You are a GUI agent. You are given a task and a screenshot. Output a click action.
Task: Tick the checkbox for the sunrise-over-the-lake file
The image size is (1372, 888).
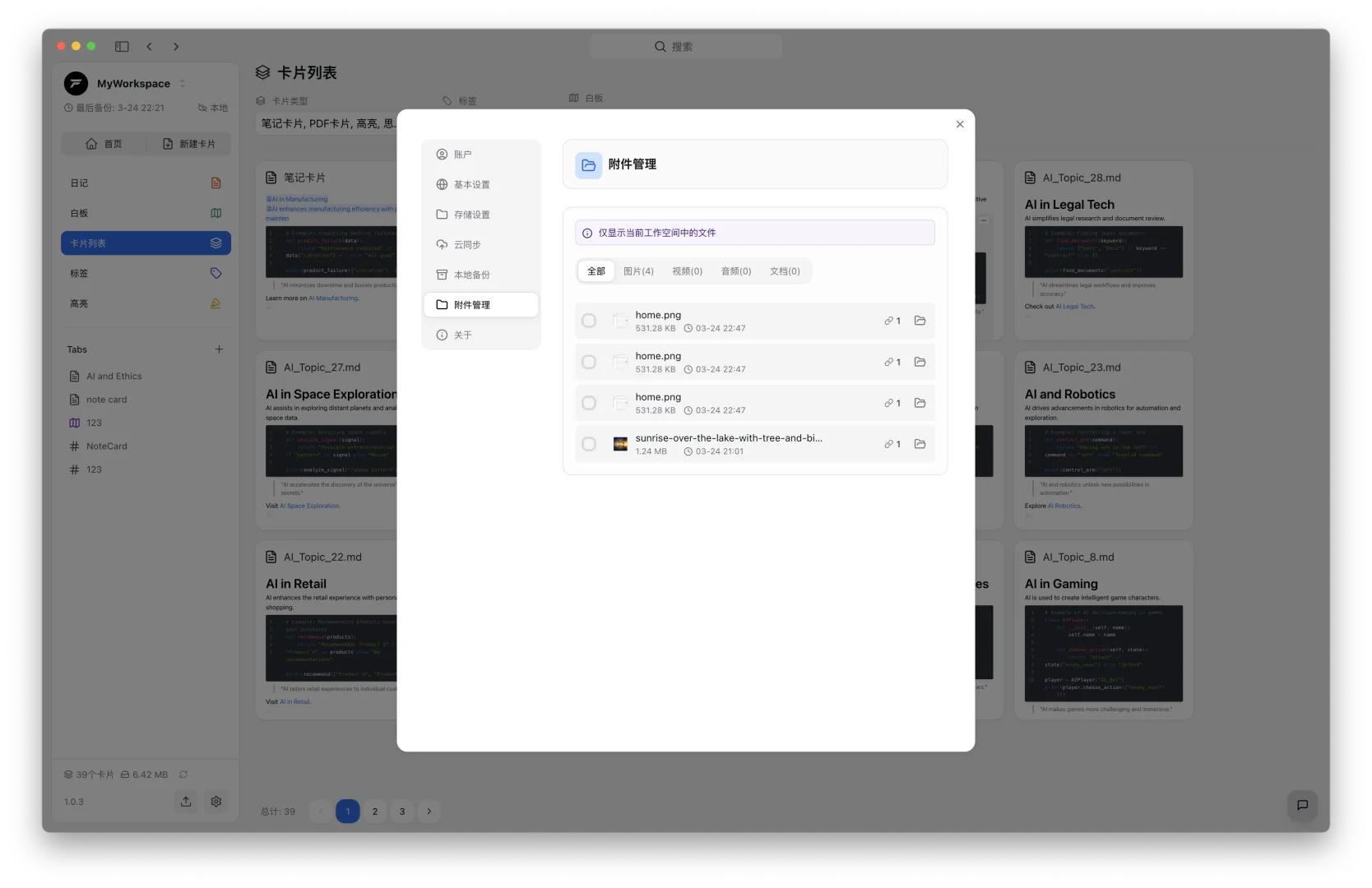[x=589, y=444]
